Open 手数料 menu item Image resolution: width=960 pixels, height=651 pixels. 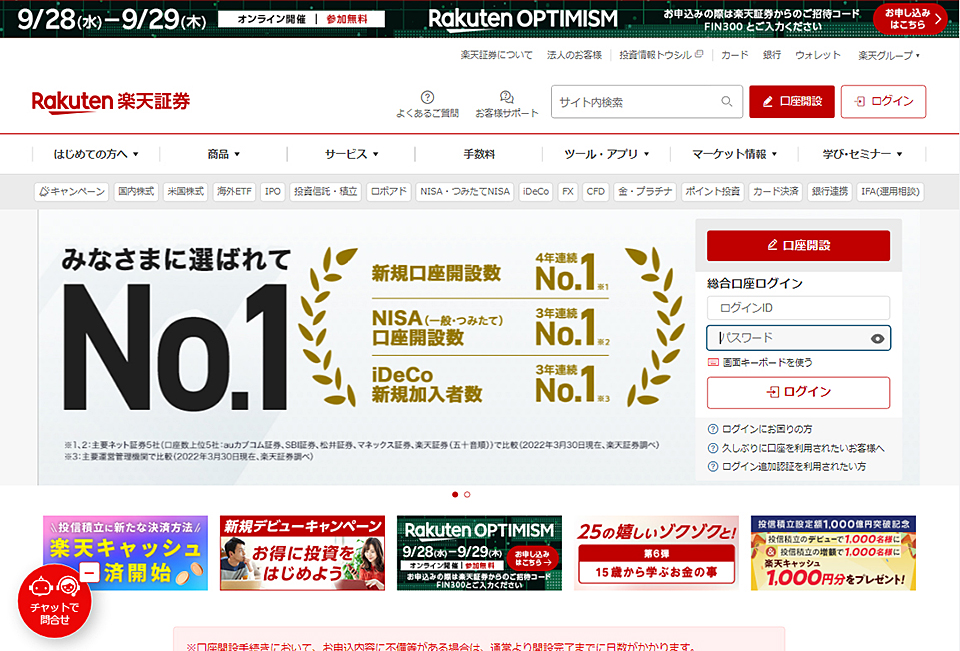click(479, 154)
